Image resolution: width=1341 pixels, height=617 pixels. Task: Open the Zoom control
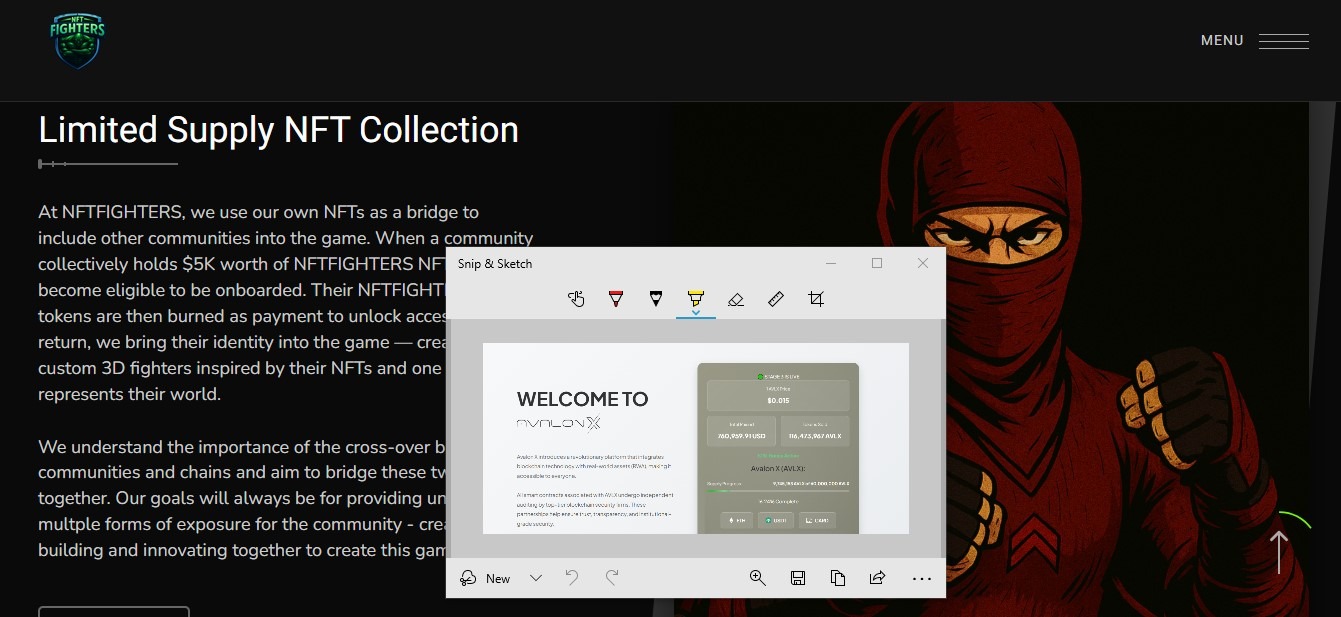click(758, 578)
